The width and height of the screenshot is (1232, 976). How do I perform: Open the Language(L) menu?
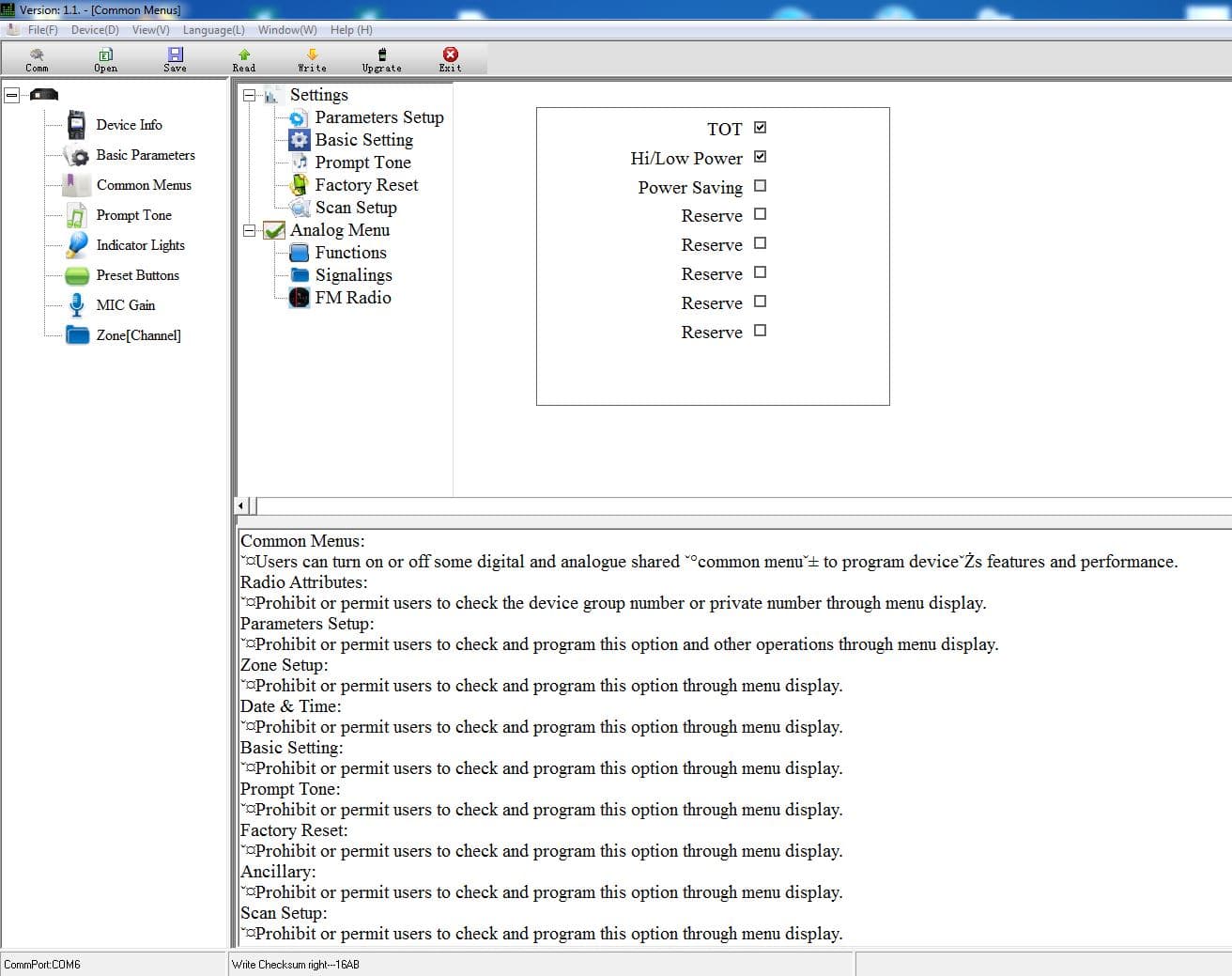[213, 30]
